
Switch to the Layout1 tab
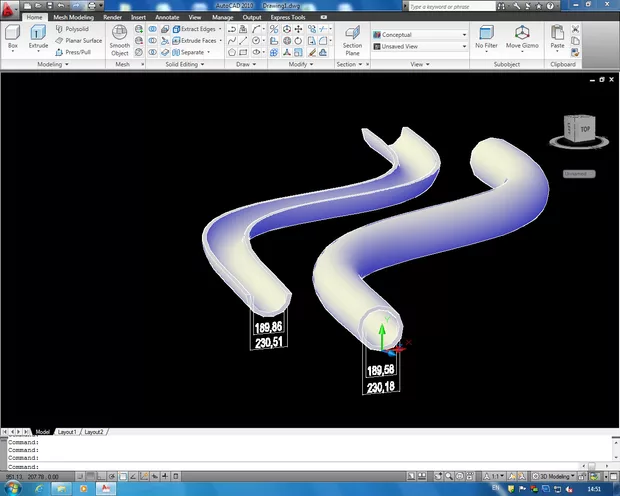(67, 431)
